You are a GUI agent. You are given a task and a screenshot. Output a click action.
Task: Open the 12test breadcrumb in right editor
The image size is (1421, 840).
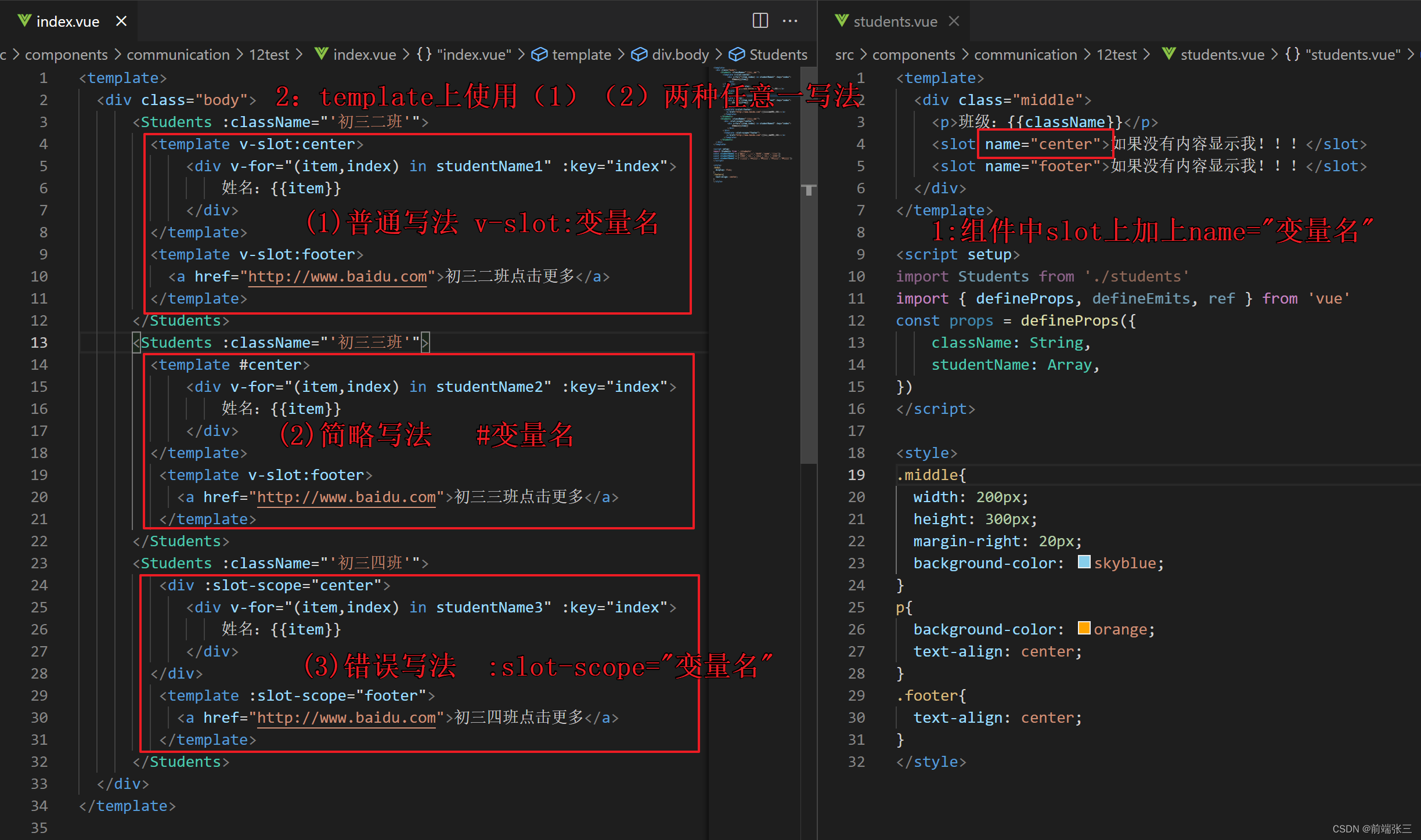point(1116,55)
